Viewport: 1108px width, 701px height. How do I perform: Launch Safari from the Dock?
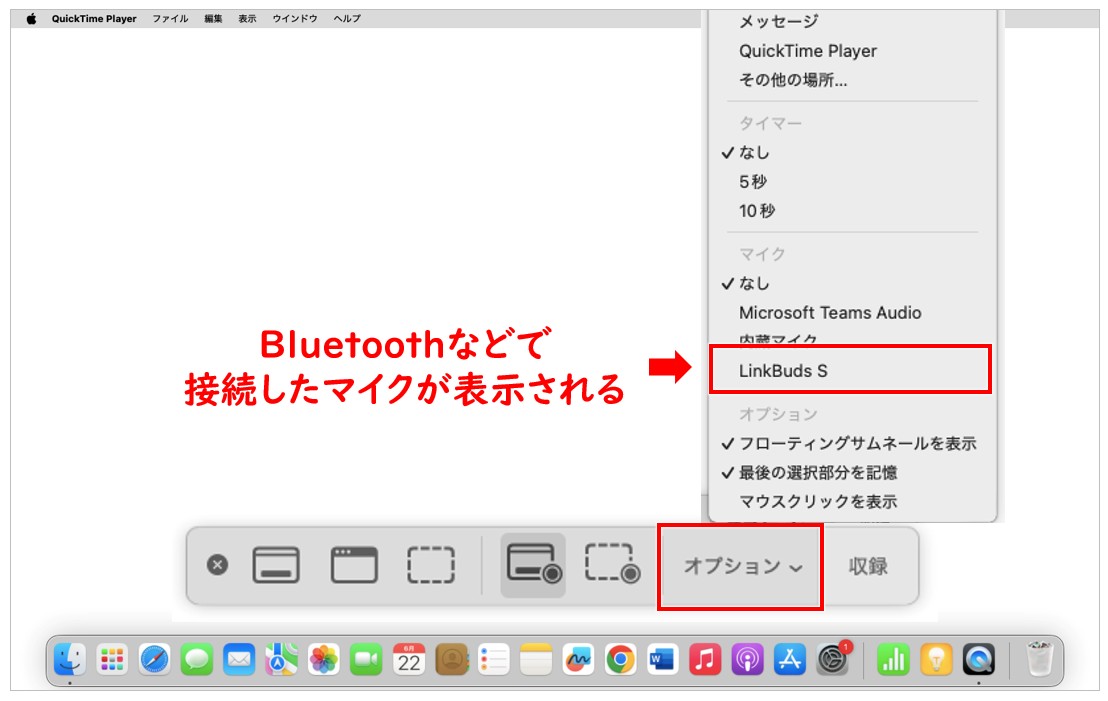point(155,660)
